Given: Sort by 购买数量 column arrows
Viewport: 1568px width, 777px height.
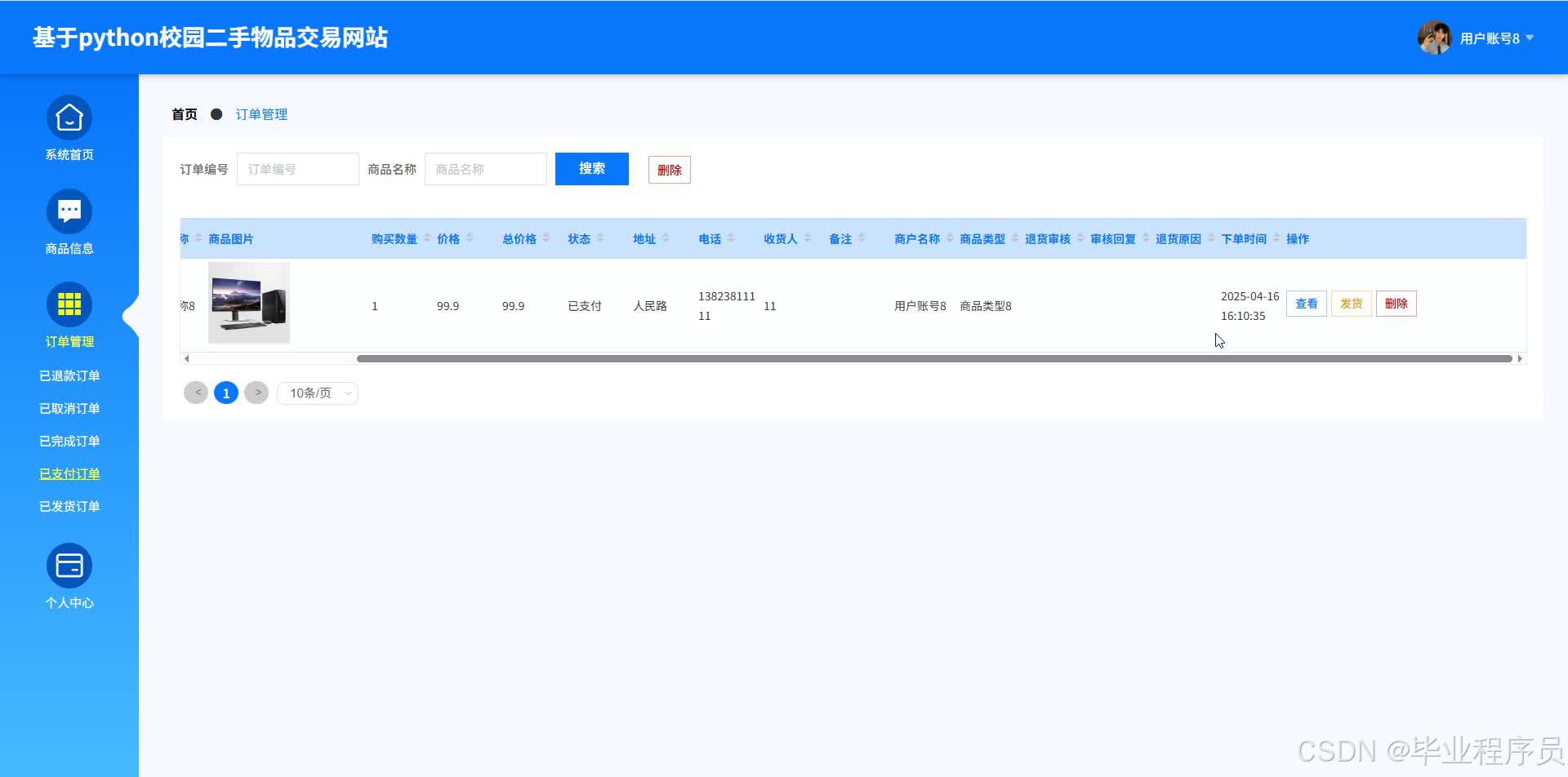Looking at the screenshot, I should (x=427, y=238).
